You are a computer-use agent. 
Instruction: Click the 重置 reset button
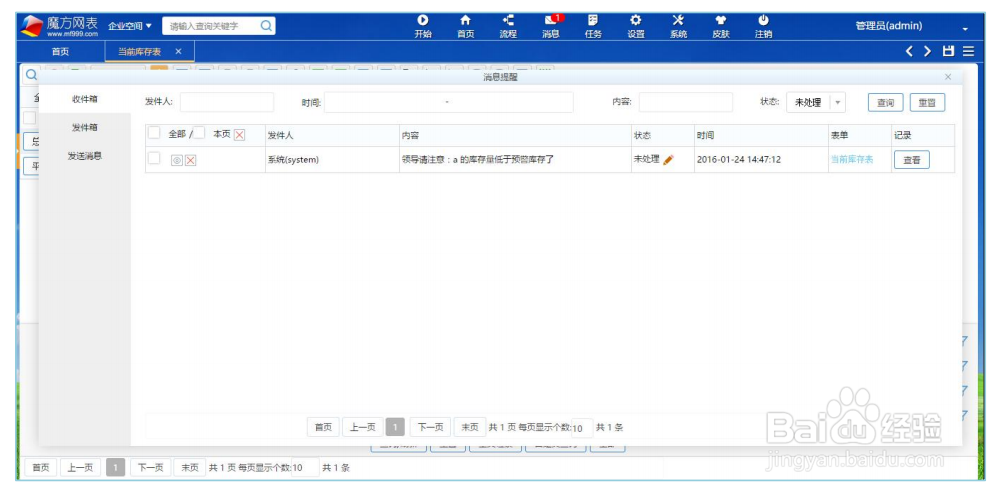(x=927, y=103)
